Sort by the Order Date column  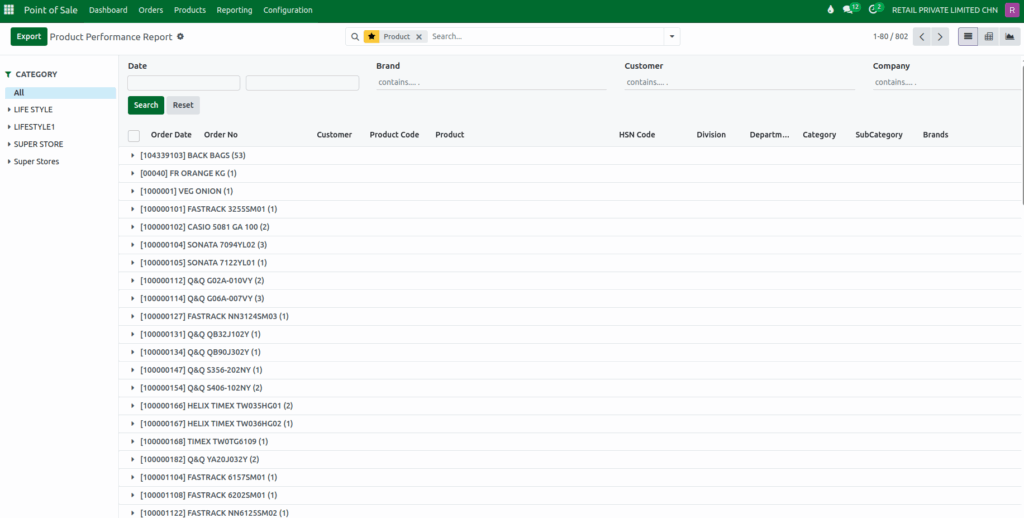171,135
